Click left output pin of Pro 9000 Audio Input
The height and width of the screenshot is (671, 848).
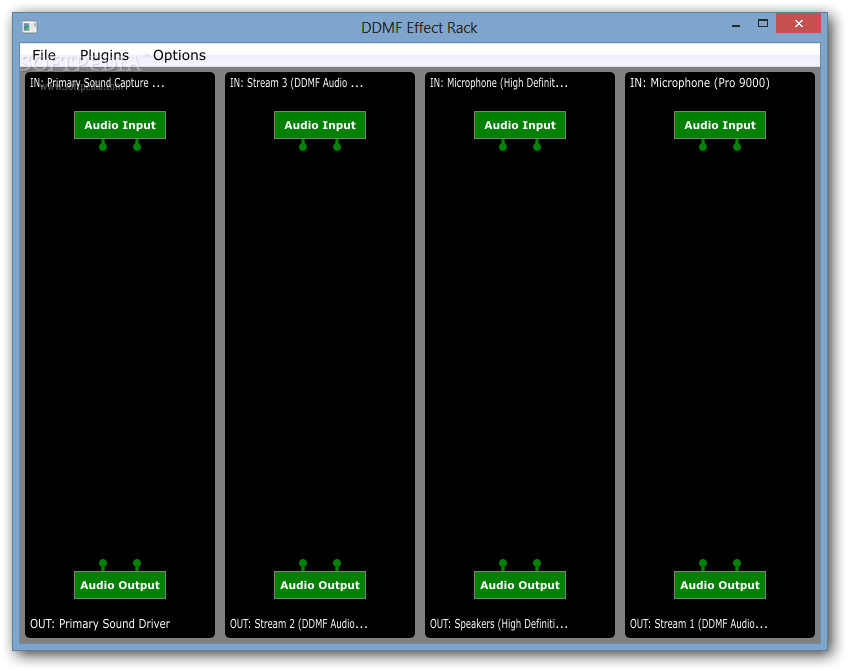[x=703, y=146]
